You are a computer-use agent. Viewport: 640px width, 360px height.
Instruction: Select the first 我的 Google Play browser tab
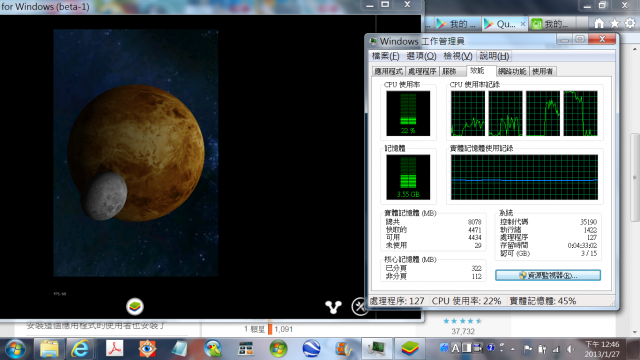coord(457,24)
